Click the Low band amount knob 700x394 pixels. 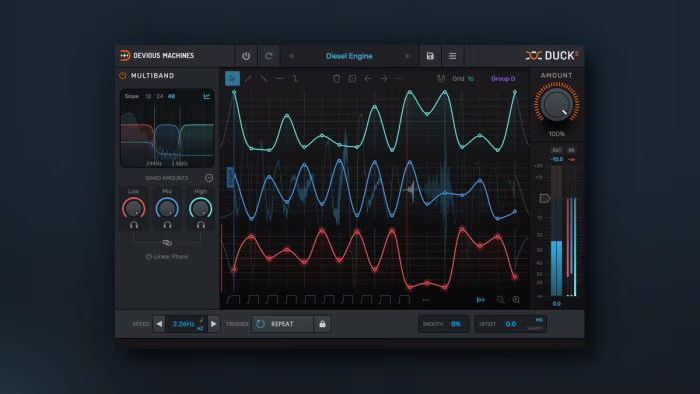133,208
